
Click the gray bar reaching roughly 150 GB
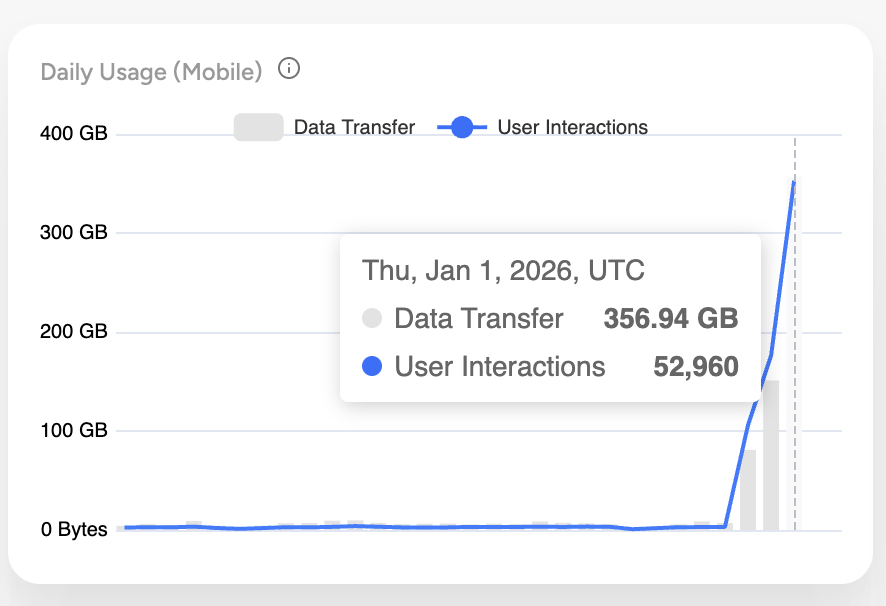(771, 456)
